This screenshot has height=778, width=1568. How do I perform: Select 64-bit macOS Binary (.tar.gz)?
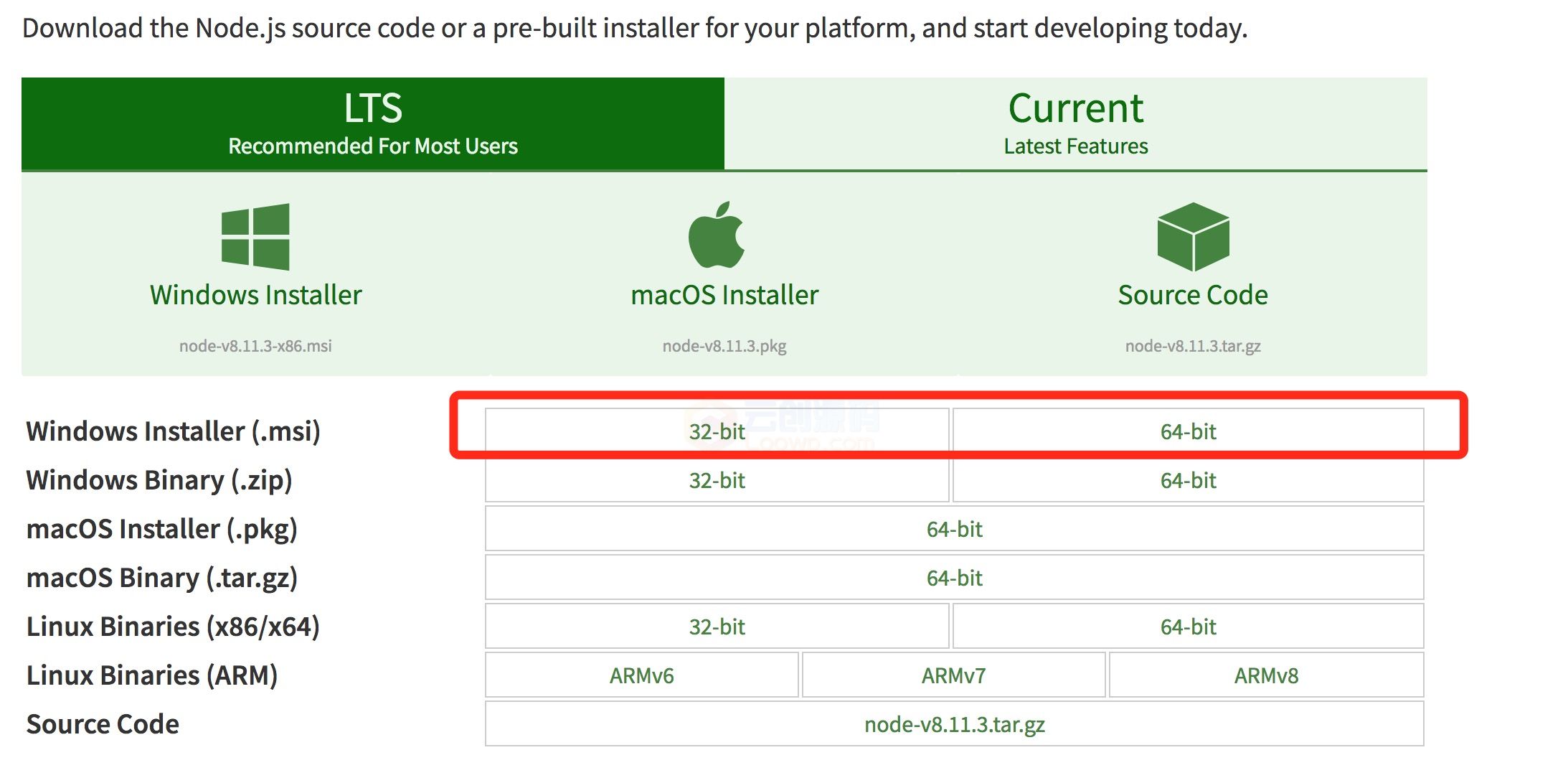955,578
